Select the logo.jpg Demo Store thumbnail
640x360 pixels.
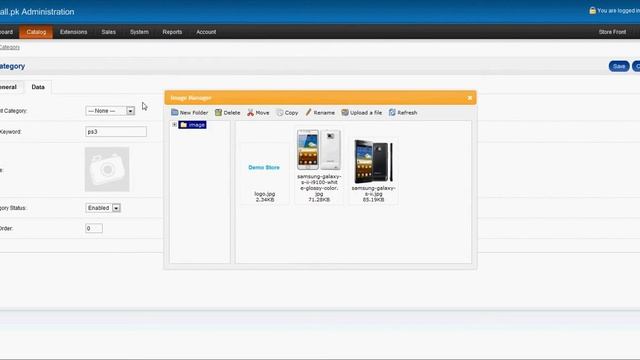point(264,167)
